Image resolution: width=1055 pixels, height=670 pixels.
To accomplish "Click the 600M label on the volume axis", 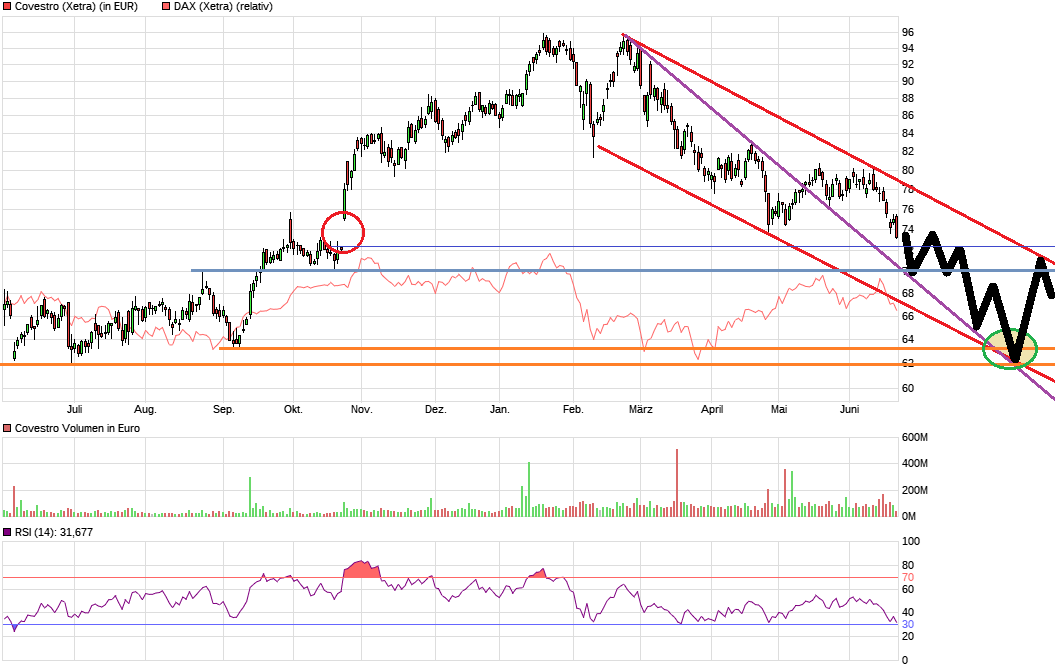I will click(x=916, y=438).
